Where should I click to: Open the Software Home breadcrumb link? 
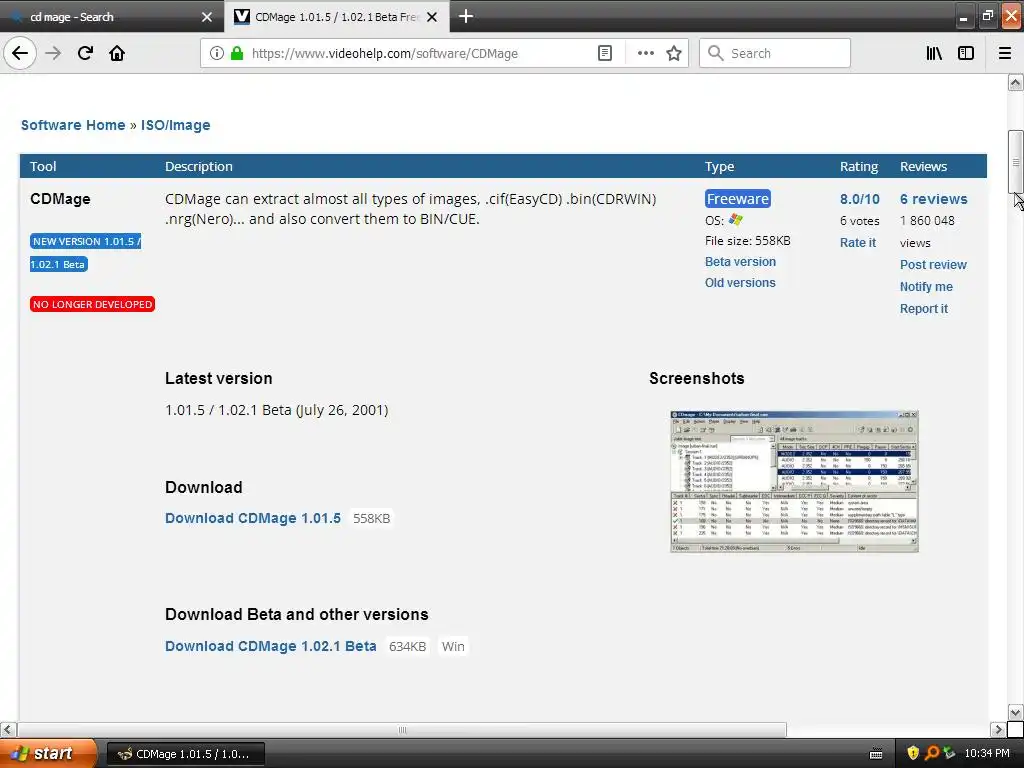tap(72, 125)
